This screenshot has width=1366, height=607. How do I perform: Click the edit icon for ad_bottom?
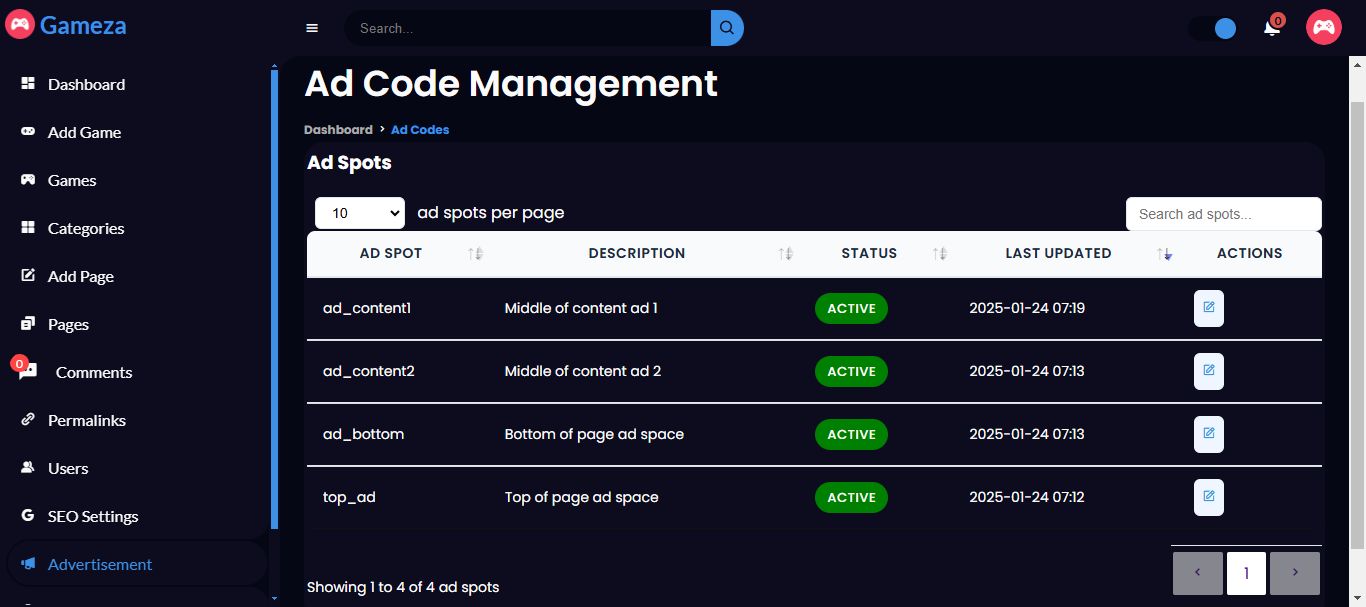point(1208,434)
